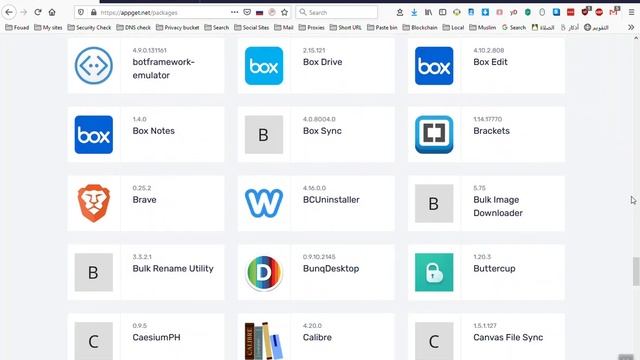Save page to Pocket
Screen dimensions: 640x360
click(247, 12)
